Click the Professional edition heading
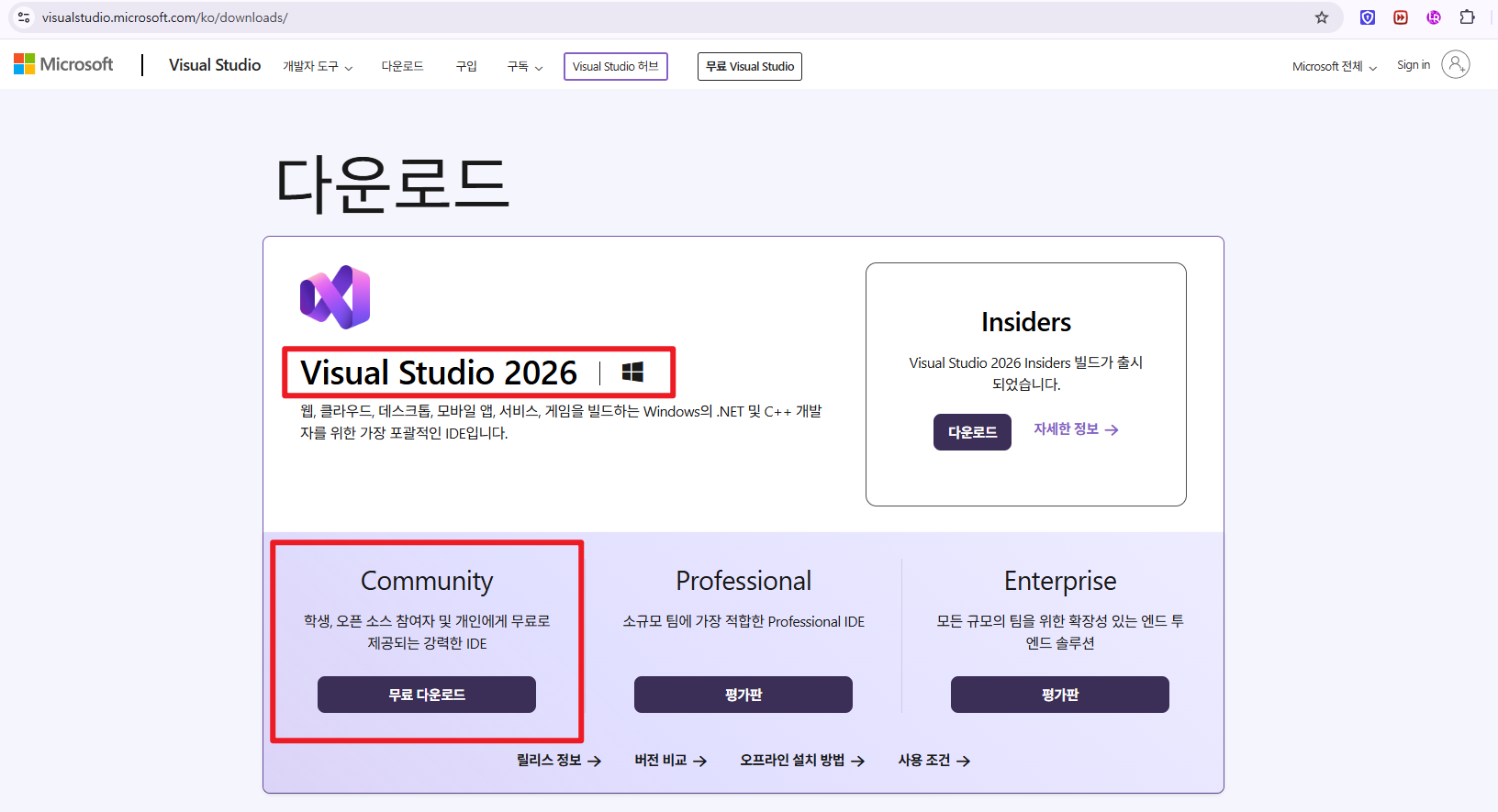Viewport: 1498px width, 812px height. tap(743, 581)
